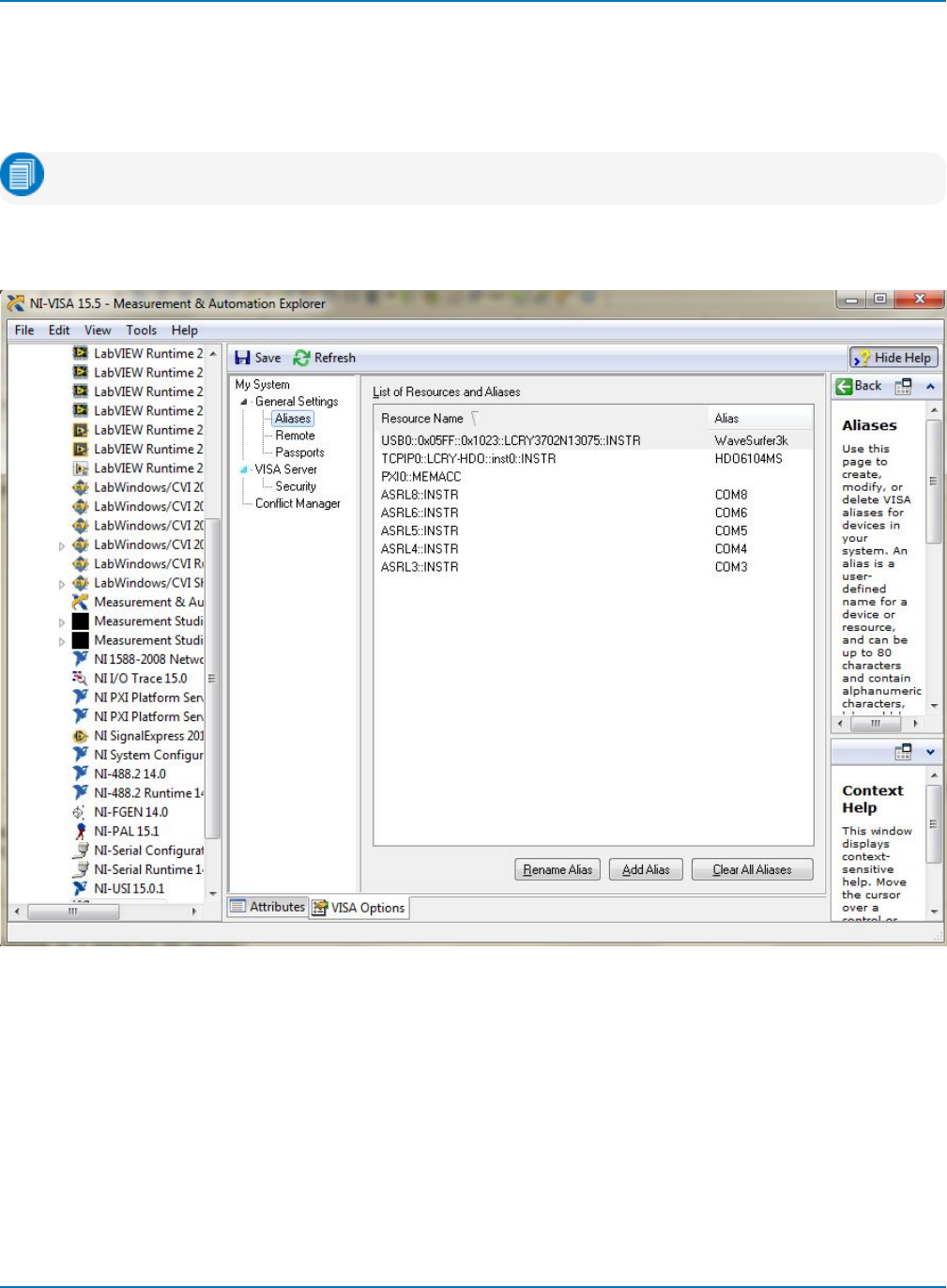This screenshot has width=947, height=1288.
Task: Switch to the Attributes tab
Action: tap(267, 906)
